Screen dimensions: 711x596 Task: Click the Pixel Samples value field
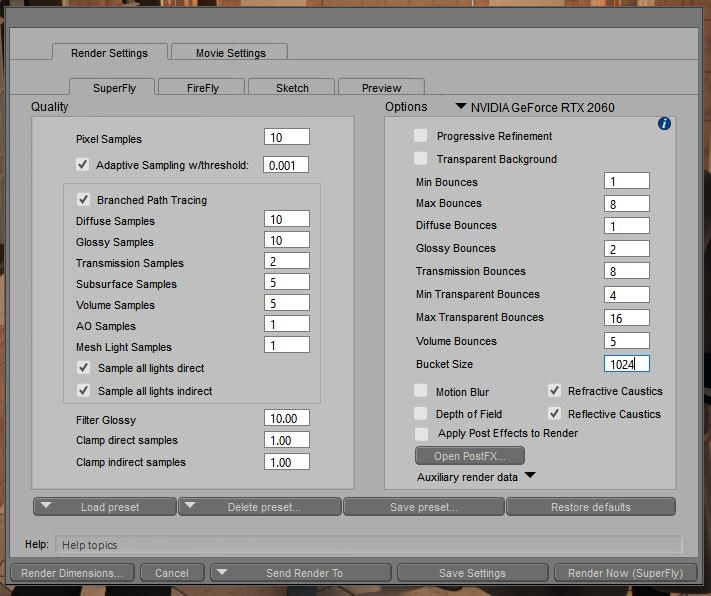click(x=286, y=138)
